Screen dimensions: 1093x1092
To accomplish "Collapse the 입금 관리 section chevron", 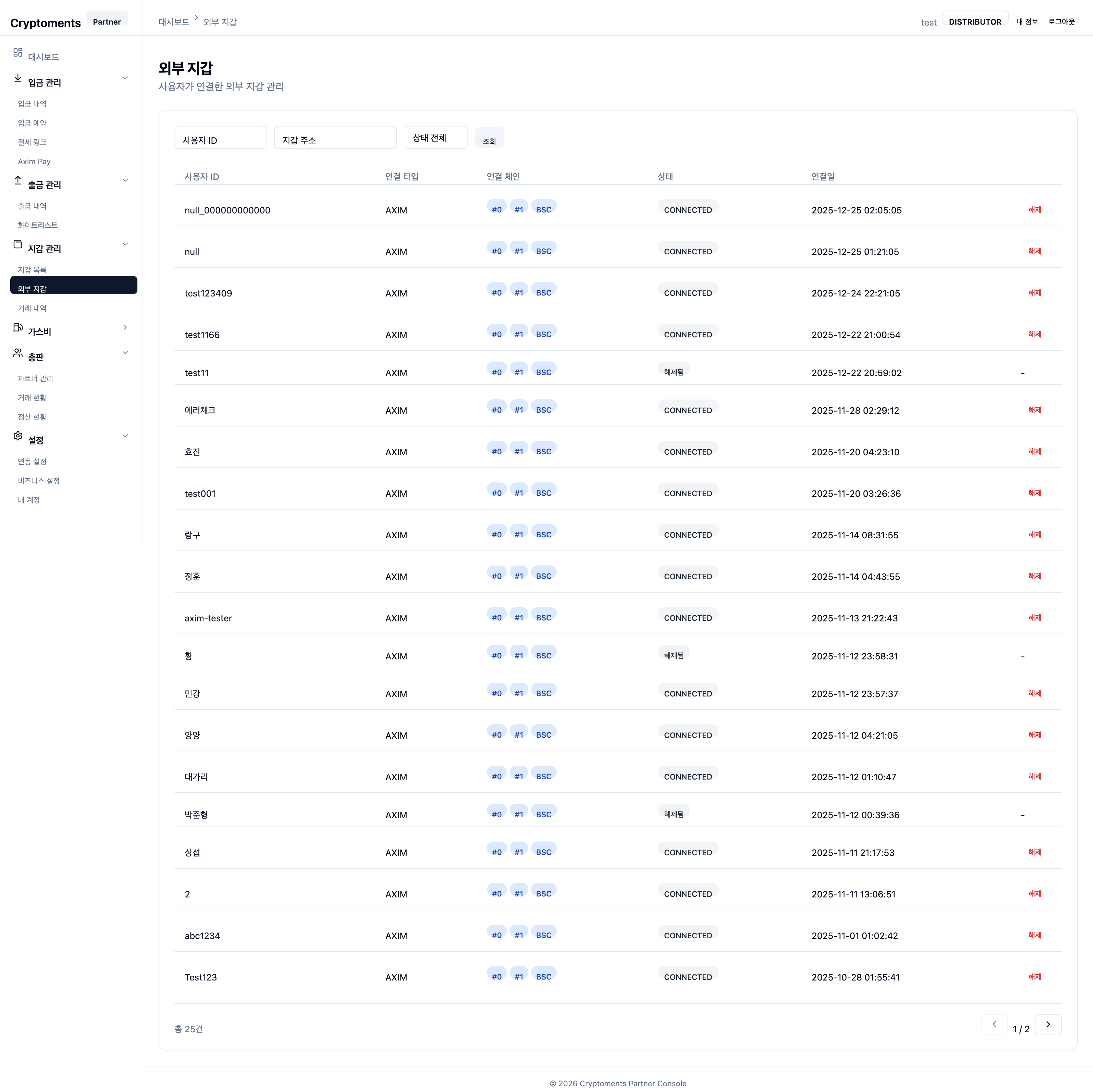I will coord(125,78).
